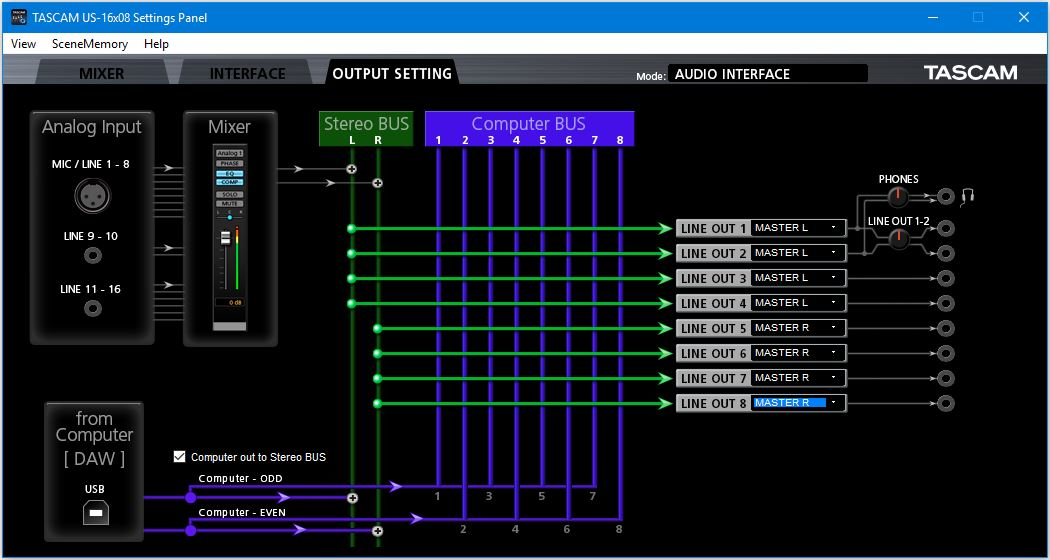Screen dimensions: 1050x560
Task: Open the View menu
Action: [23, 44]
